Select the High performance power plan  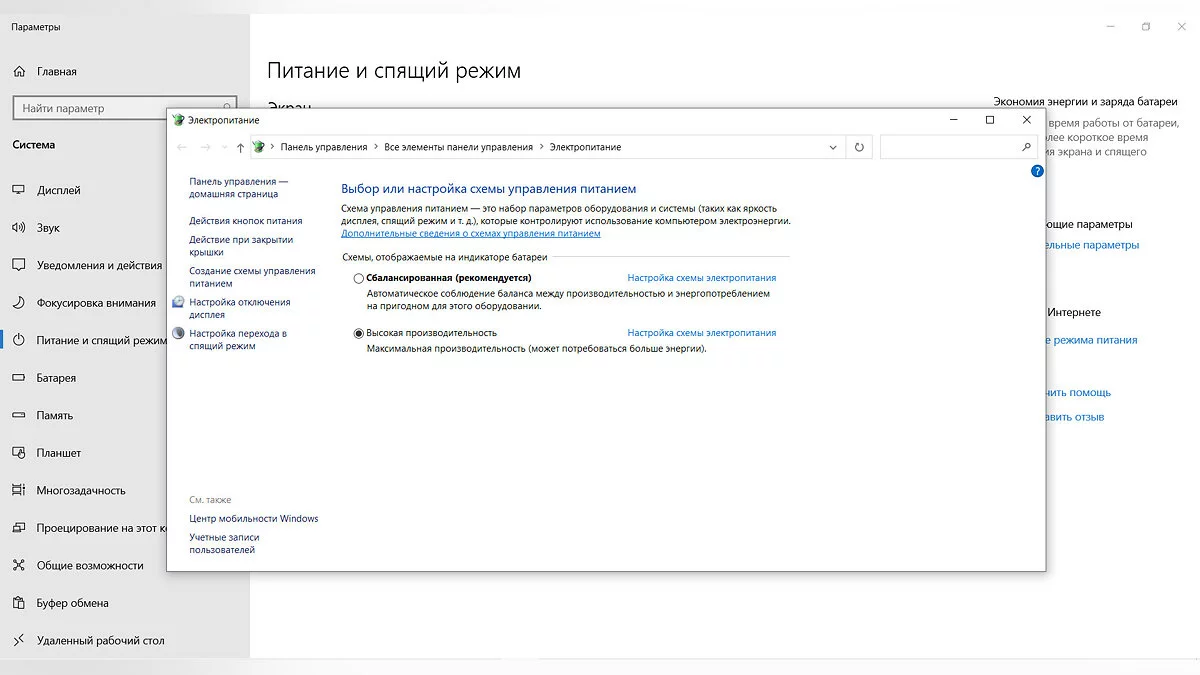pyautogui.click(x=359, y=333)
